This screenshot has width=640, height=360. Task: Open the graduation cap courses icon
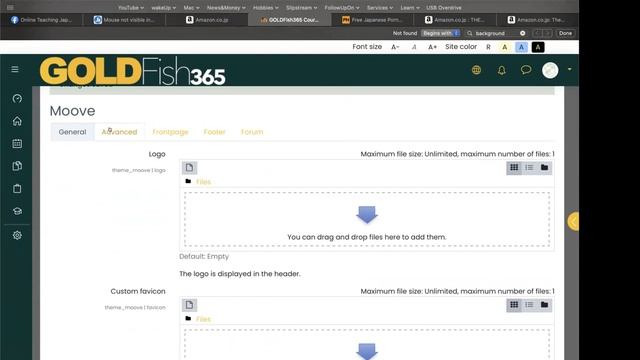click(x=17, y=211)
